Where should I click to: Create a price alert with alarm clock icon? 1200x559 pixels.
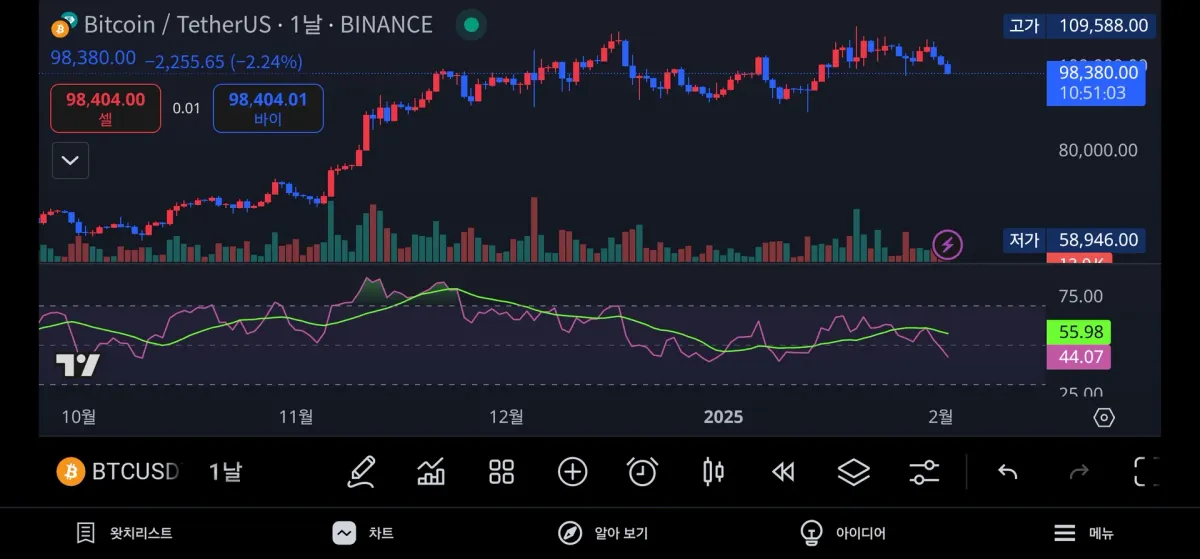(x=642, y=471)
